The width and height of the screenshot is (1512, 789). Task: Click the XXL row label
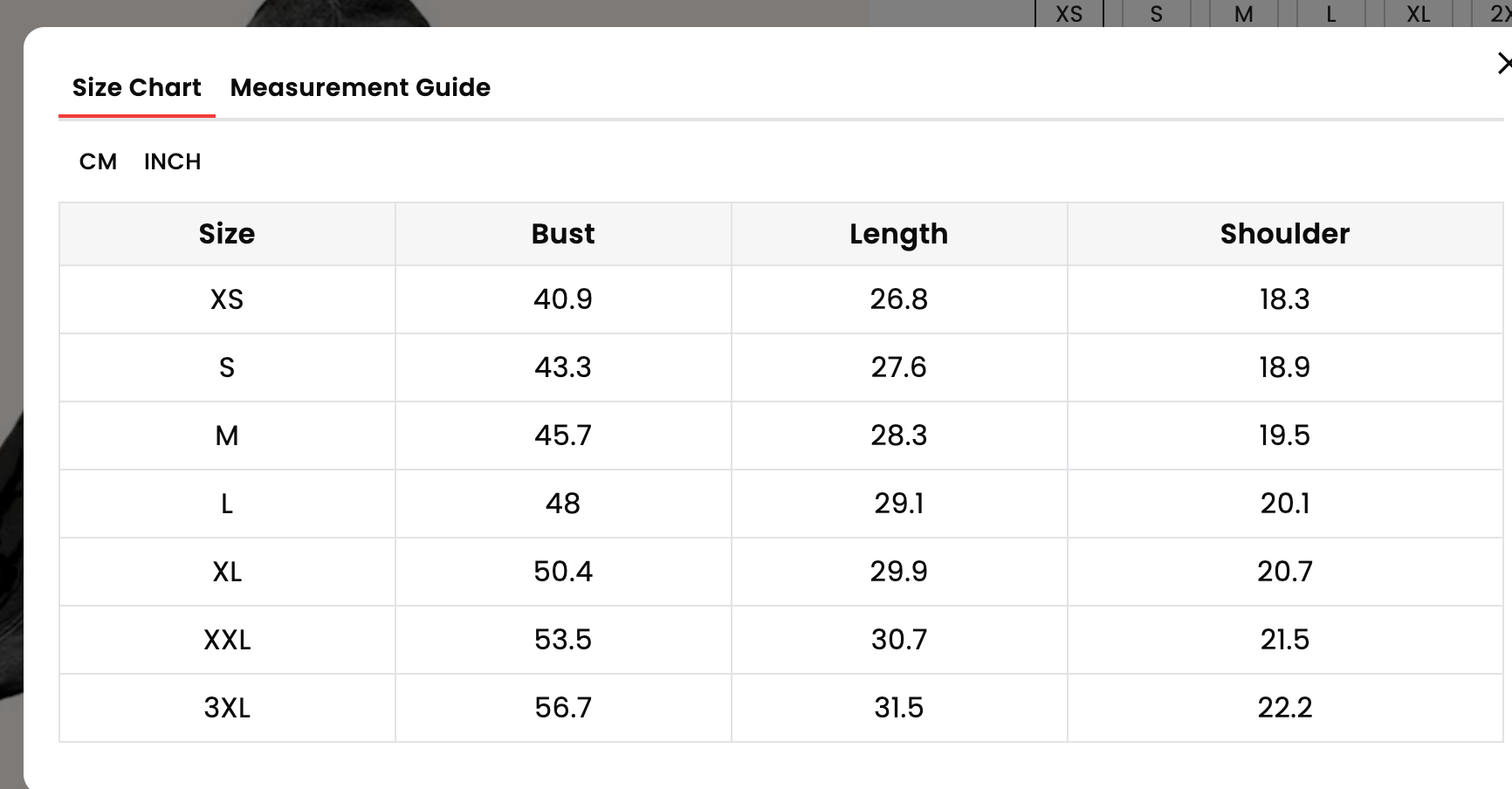point(227,640)
